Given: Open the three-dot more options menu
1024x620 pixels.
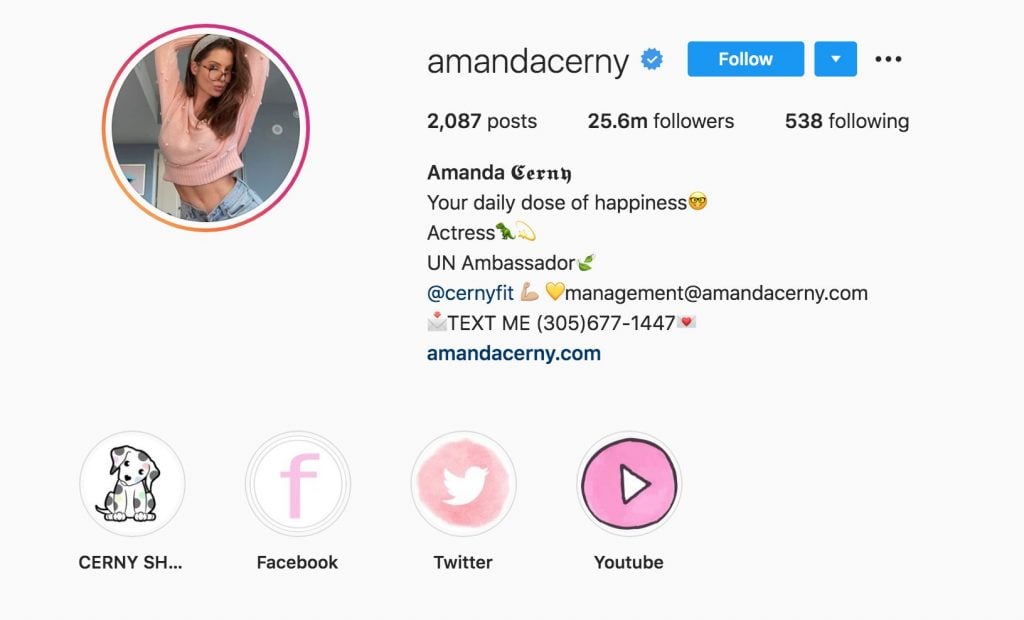Looking at the screenshot, I should (888, 59).
